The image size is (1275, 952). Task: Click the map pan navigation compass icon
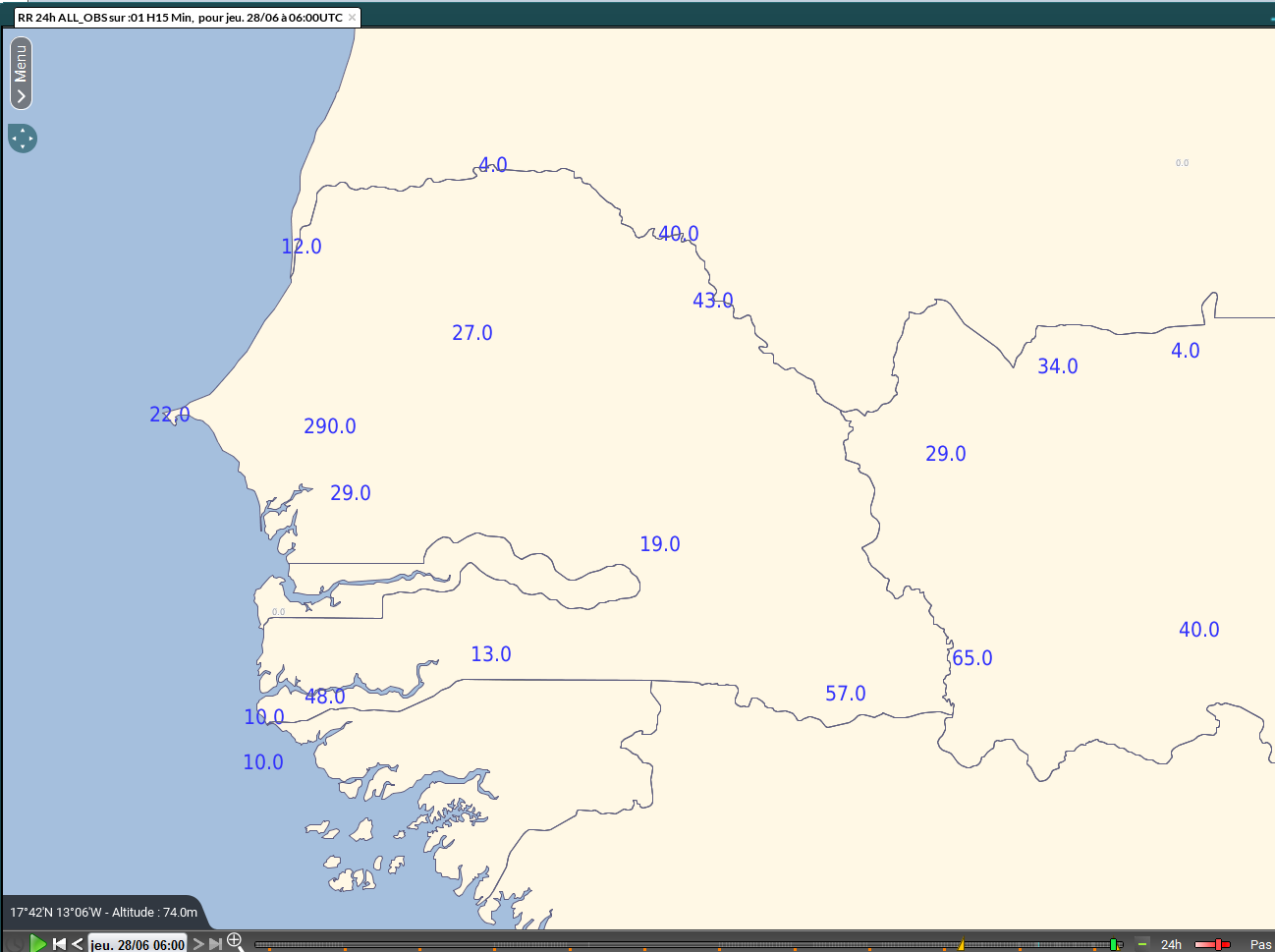[x=23, y=139]
